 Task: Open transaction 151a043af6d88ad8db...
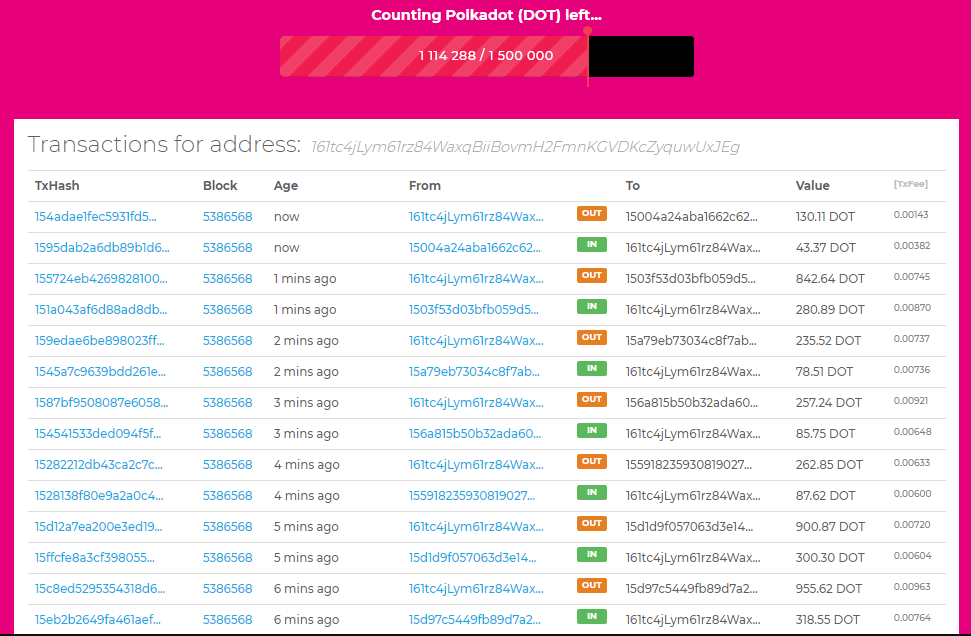coord(101,310)
